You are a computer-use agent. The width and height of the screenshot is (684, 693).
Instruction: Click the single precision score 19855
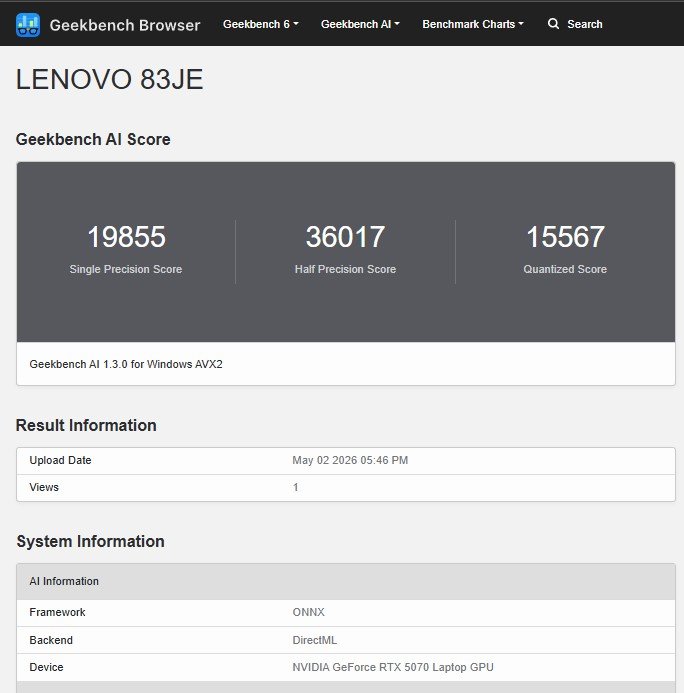(x=126, y=236)
